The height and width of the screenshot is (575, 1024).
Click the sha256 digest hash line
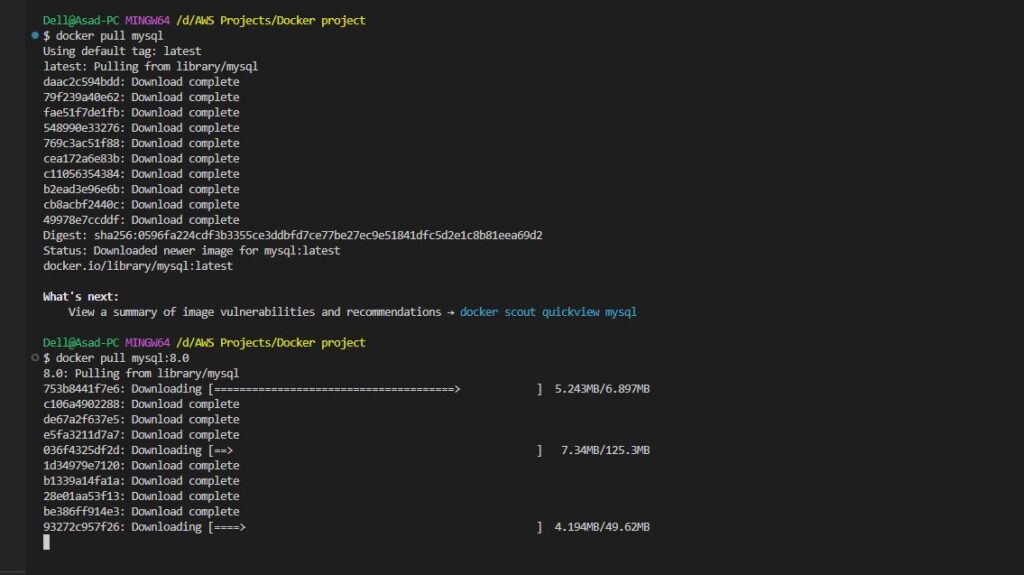293,235
